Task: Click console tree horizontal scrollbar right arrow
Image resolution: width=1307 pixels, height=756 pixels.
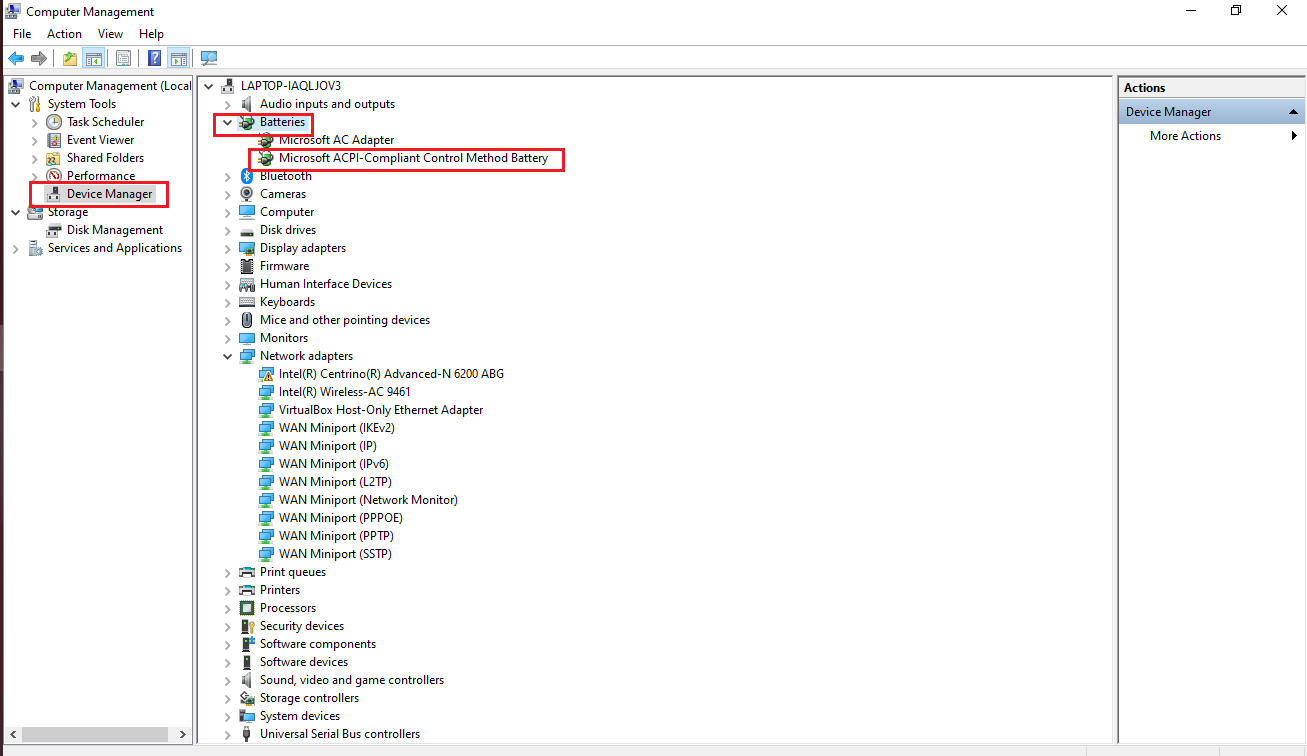Action: click(x=184, y=733)
